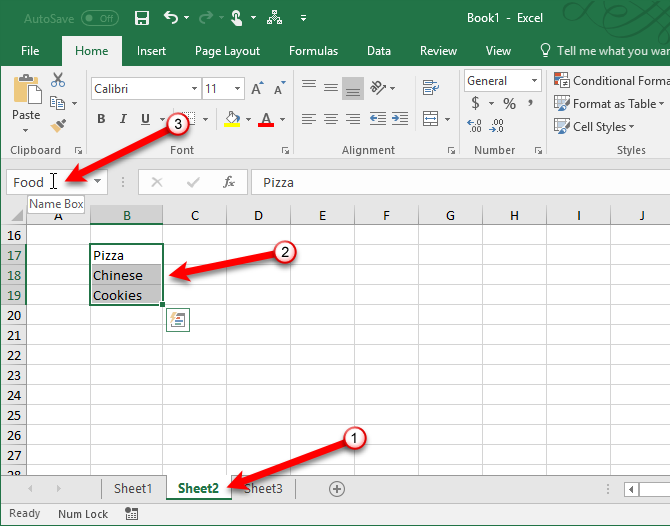
Task: Open the Name Box dropdown arrow
Action: coord(97,182)
